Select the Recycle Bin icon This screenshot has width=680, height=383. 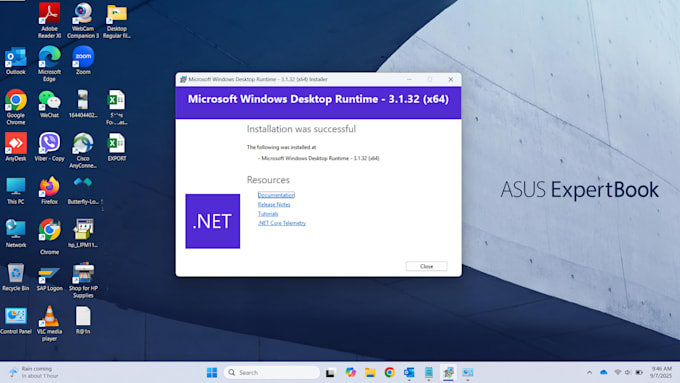(x=16, y=277)
